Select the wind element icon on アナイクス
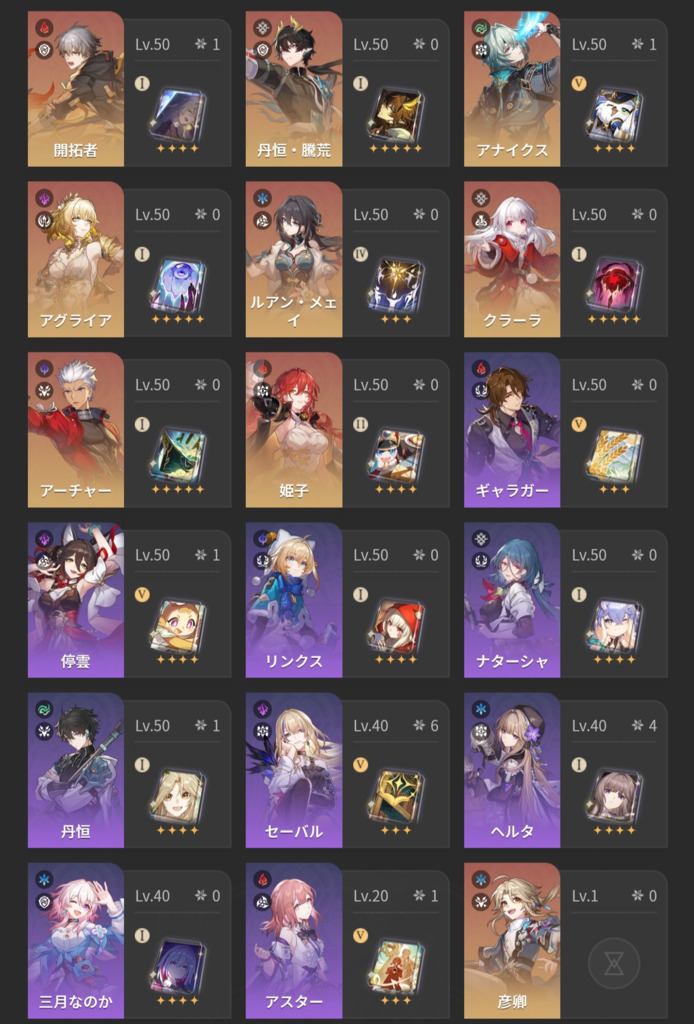Viewport: 694px width, 1024px height. [481, 28]
